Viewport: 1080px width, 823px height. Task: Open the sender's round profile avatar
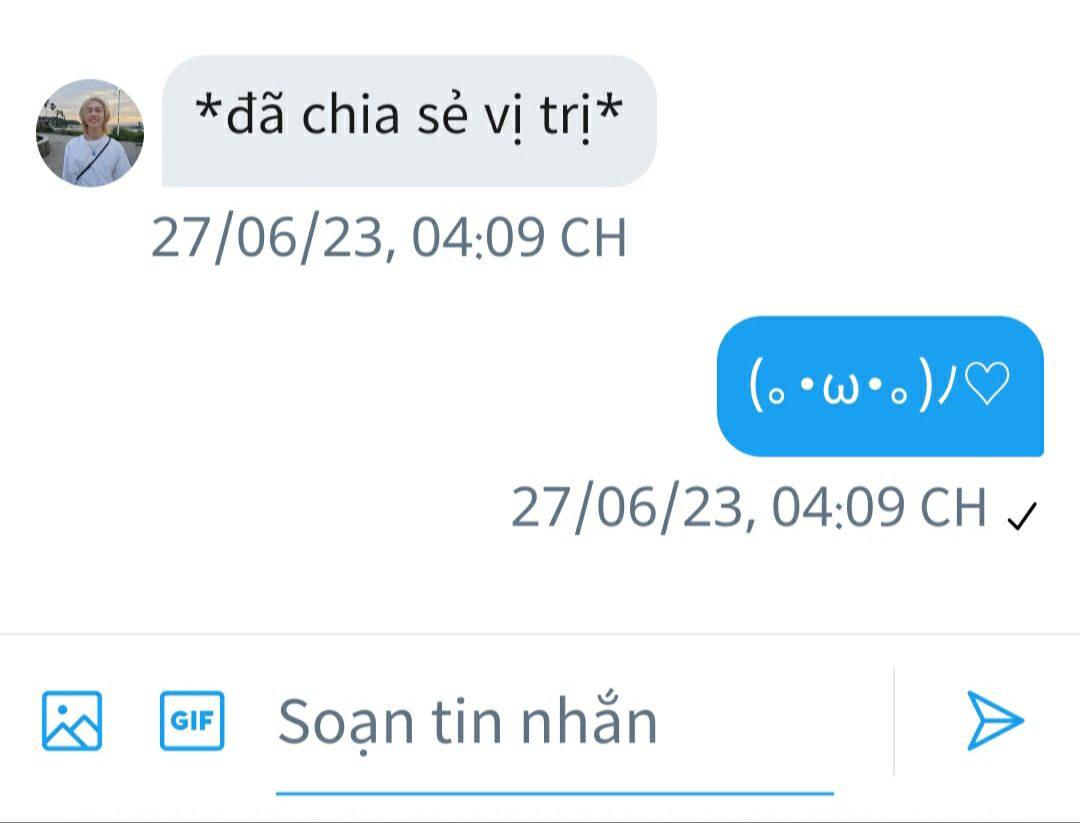[x=90, y=132]
